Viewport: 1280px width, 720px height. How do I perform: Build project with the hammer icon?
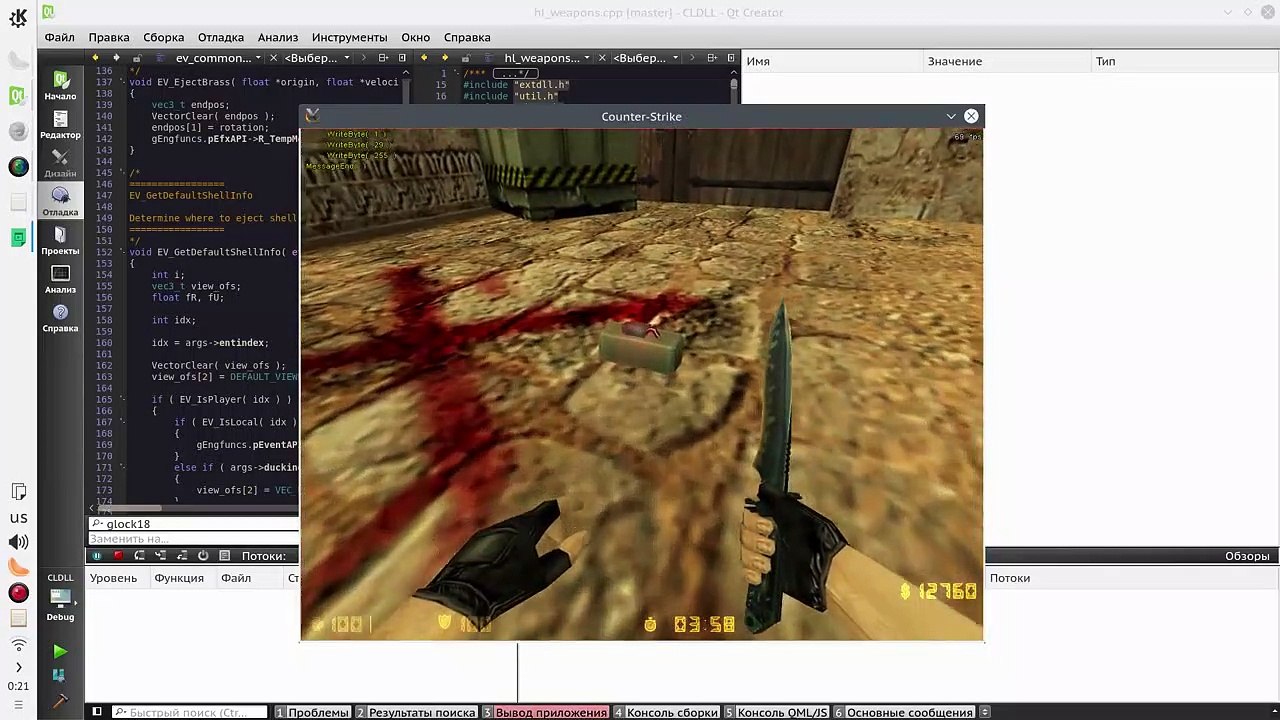pyautogui.click(x=60, y=702)
